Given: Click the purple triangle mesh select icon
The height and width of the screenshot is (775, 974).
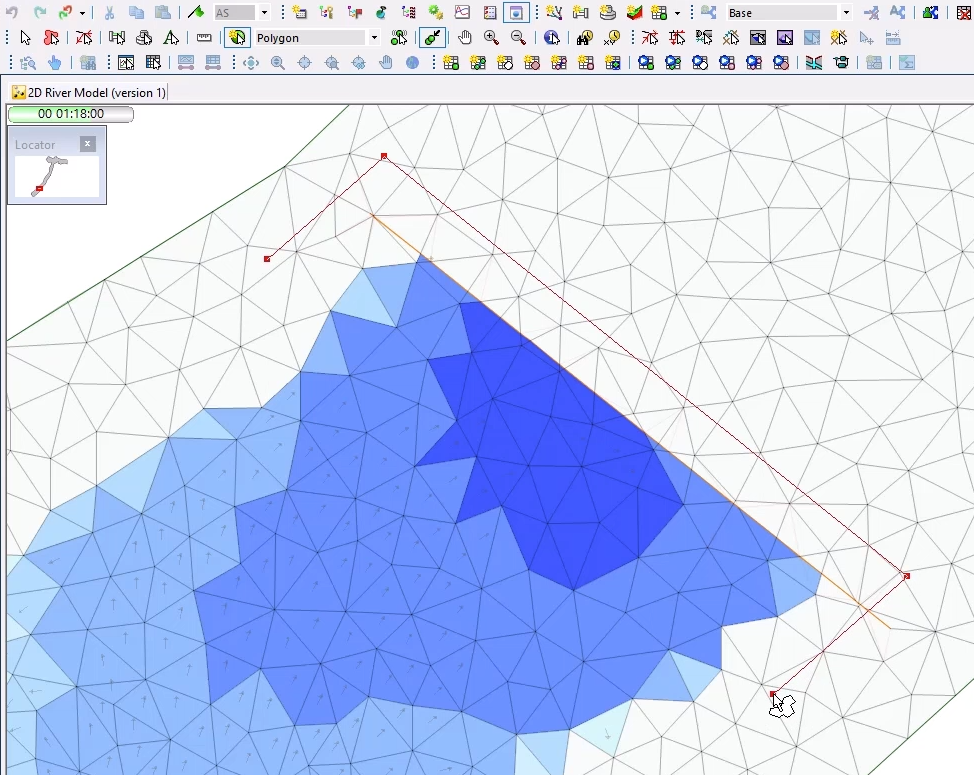Looking at the screenshot, I should (x=785, y=38).
